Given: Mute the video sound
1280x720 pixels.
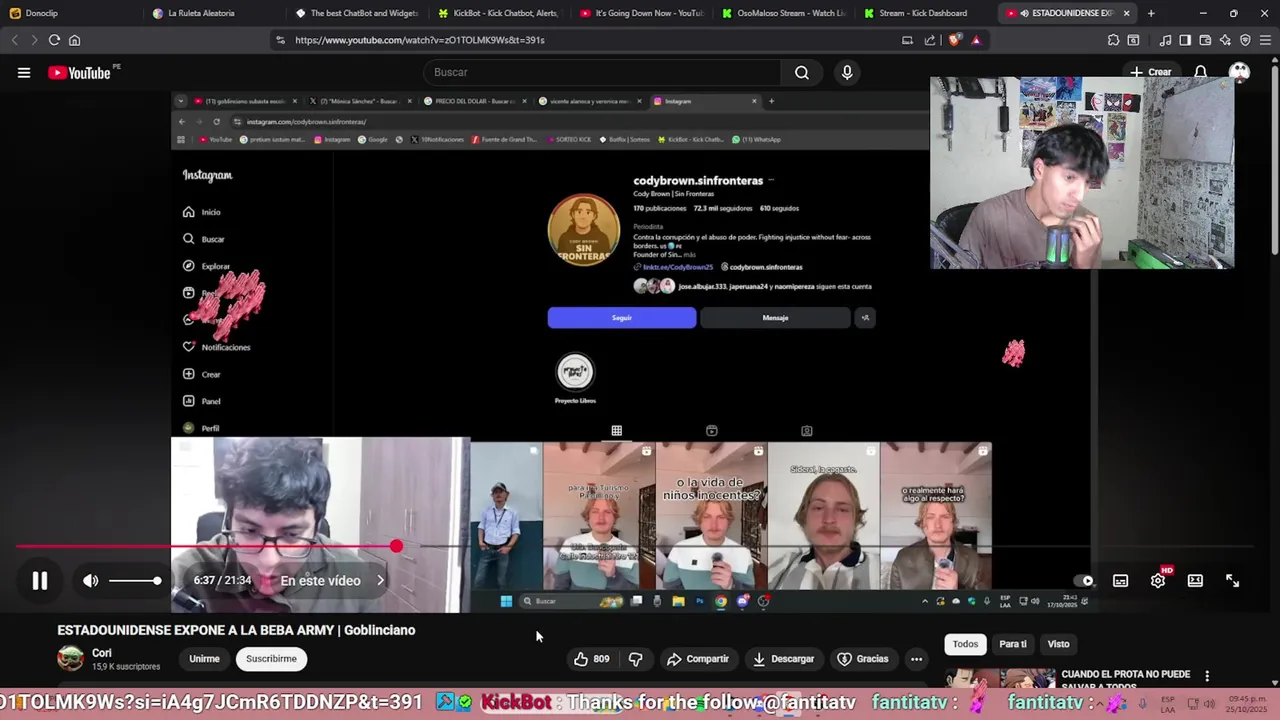Looking at the screenshot, I should click(x=91, y=581).
